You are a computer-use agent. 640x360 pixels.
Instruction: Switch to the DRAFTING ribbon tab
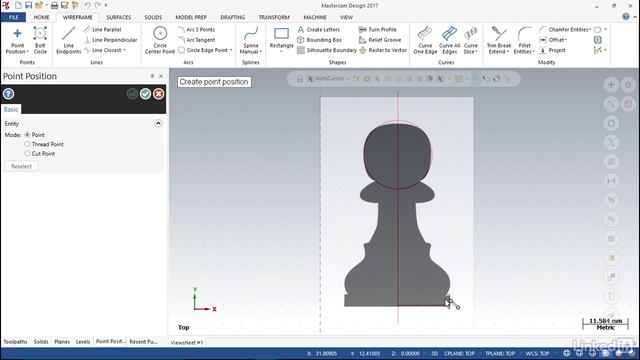pos(233,17)
